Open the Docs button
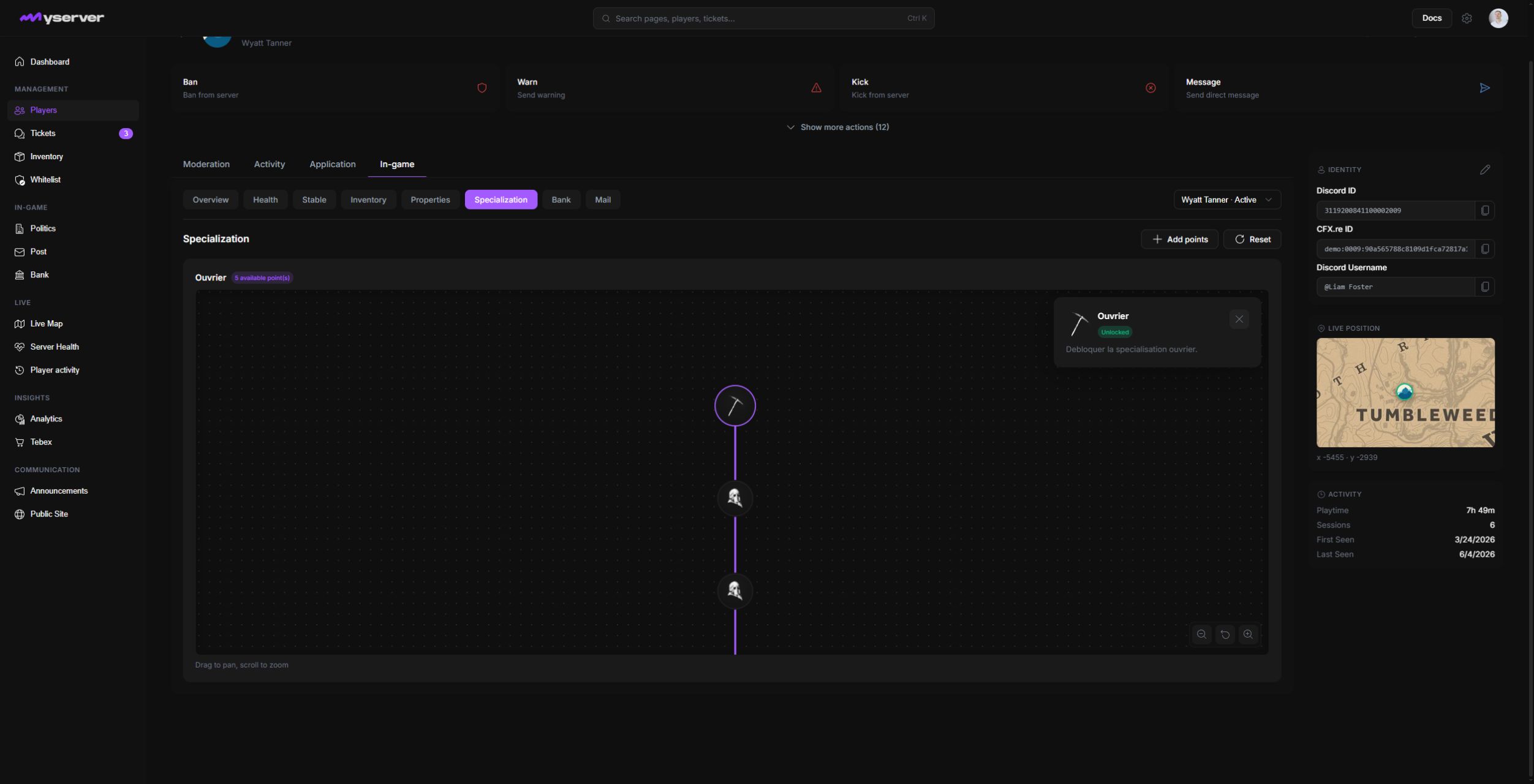The width and height of the screenshot is (1534, 784). point(1432,18)
